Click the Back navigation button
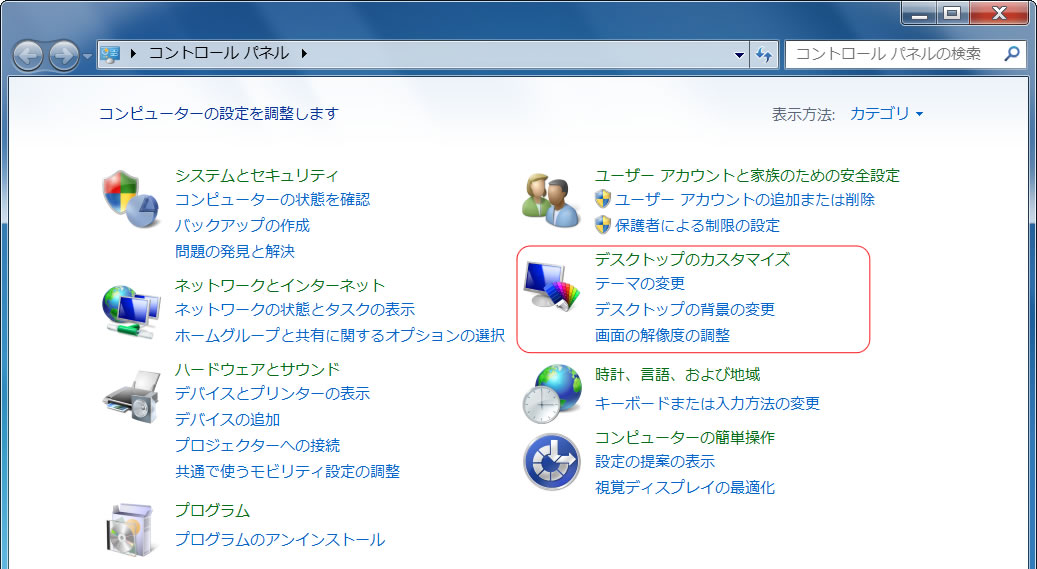The width and height of the screenshot is (1037, 569). [x=28, y=54]
